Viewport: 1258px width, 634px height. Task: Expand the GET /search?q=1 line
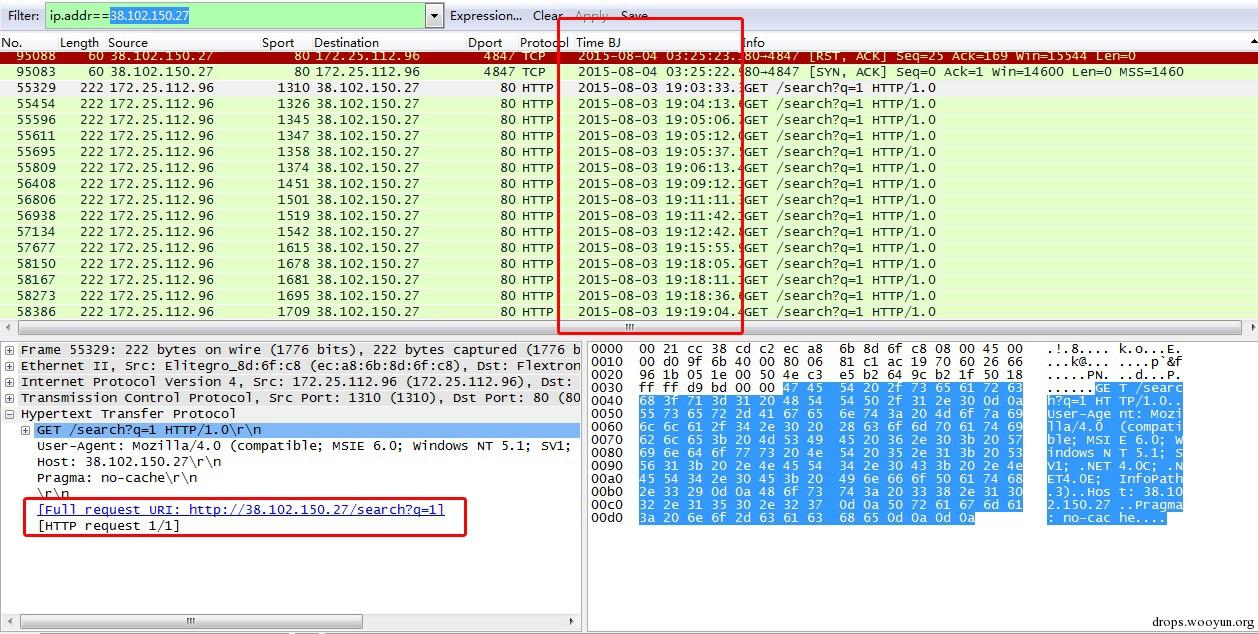[x=26, y=430]
